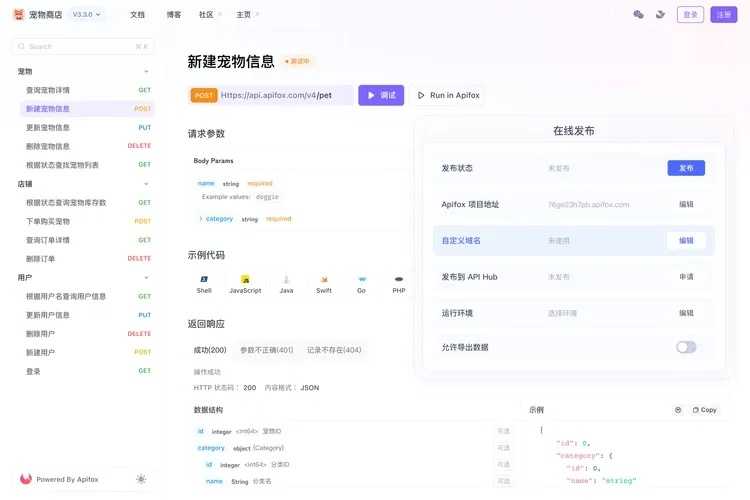This screenshot has height=500, width=750.
Task: Switch to the 记录不存在(404) response tab
Action: (334, 350)
